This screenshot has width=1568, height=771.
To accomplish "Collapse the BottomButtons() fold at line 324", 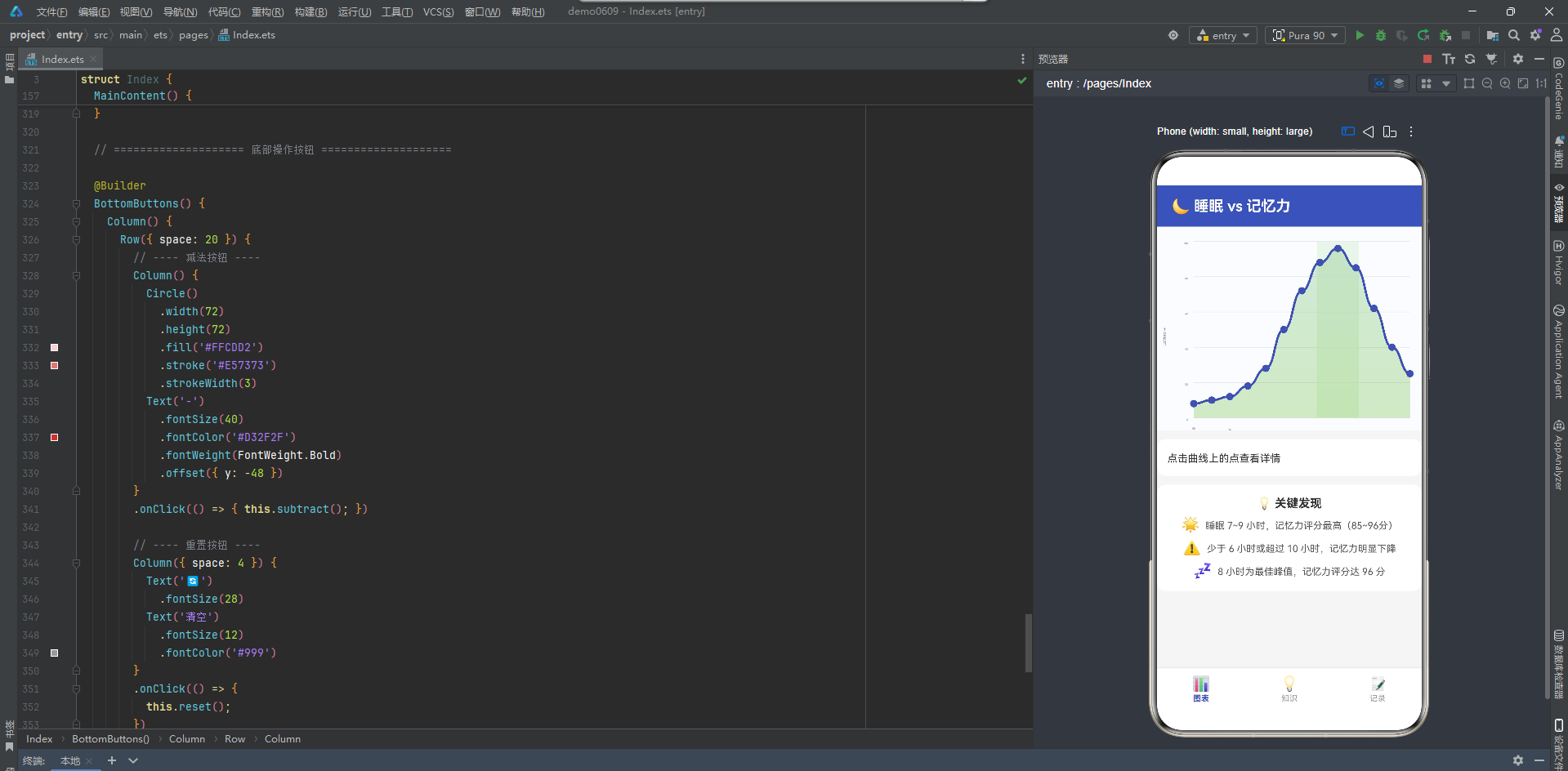I will (x=76, y=204).
